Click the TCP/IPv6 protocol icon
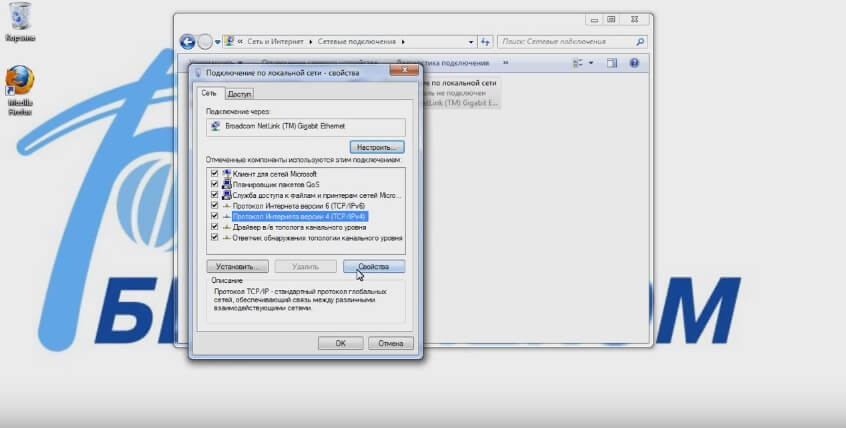The width and height of the screenshot is (846, 428). pyautogui.click(x=227, y=206)
